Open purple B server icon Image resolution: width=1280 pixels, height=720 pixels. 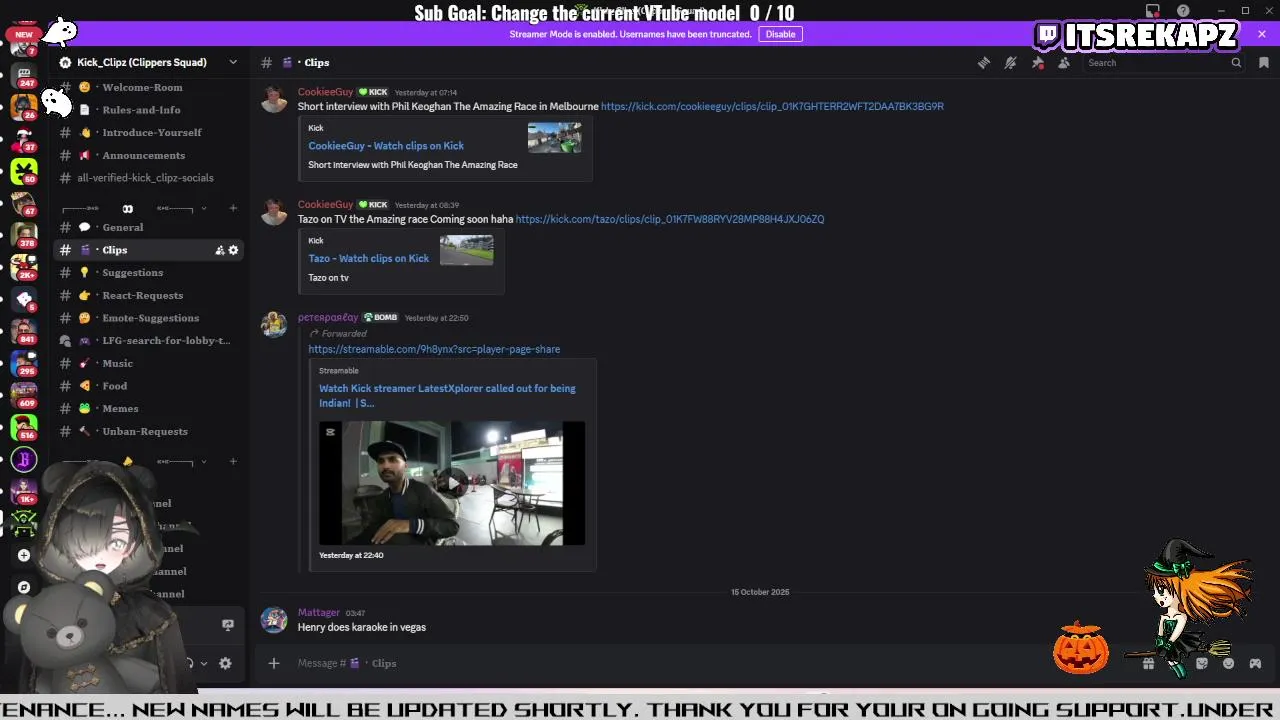[24, 460]
